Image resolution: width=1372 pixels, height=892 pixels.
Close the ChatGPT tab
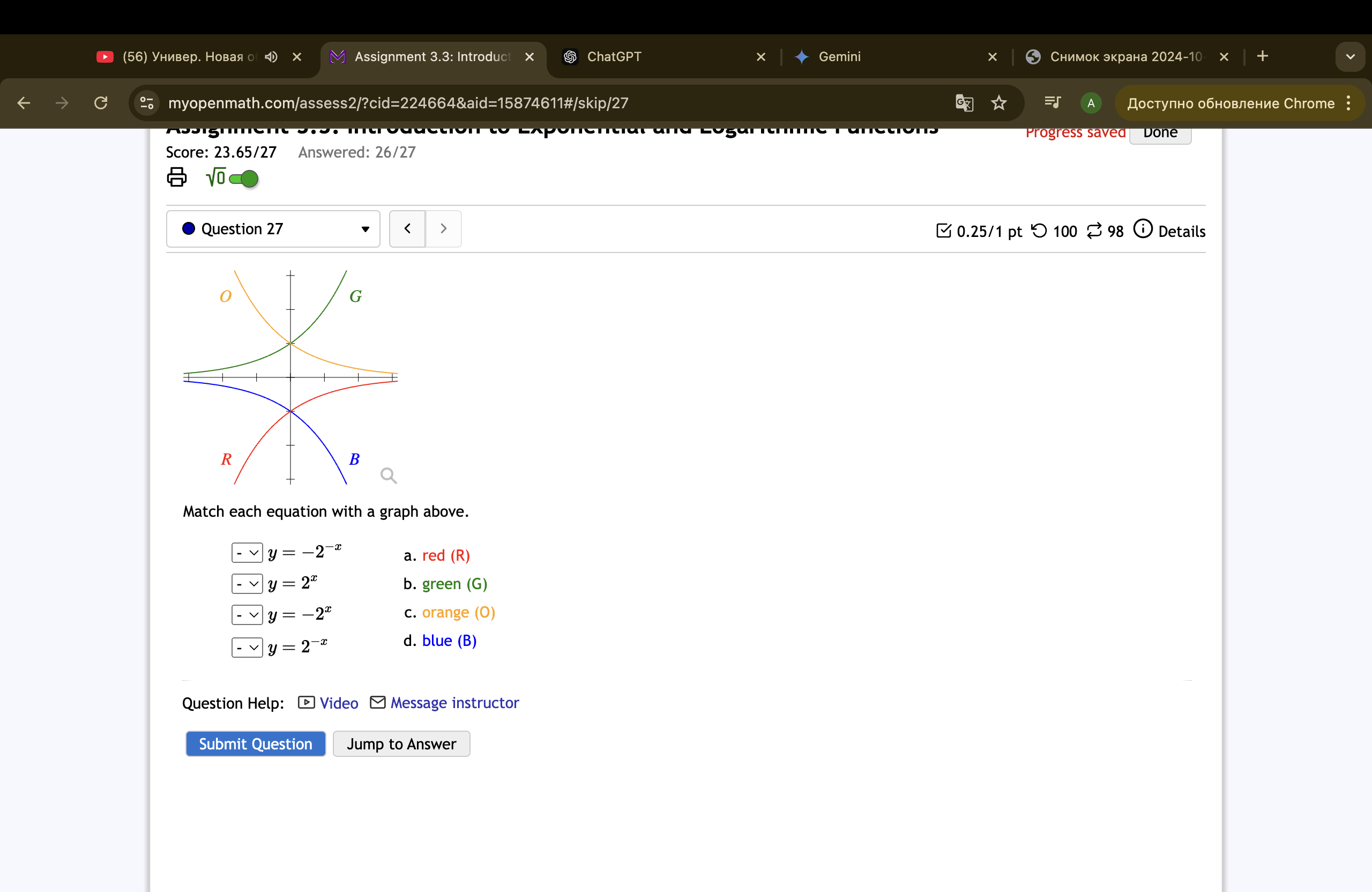pyautogui.click(x=761, y=56)
